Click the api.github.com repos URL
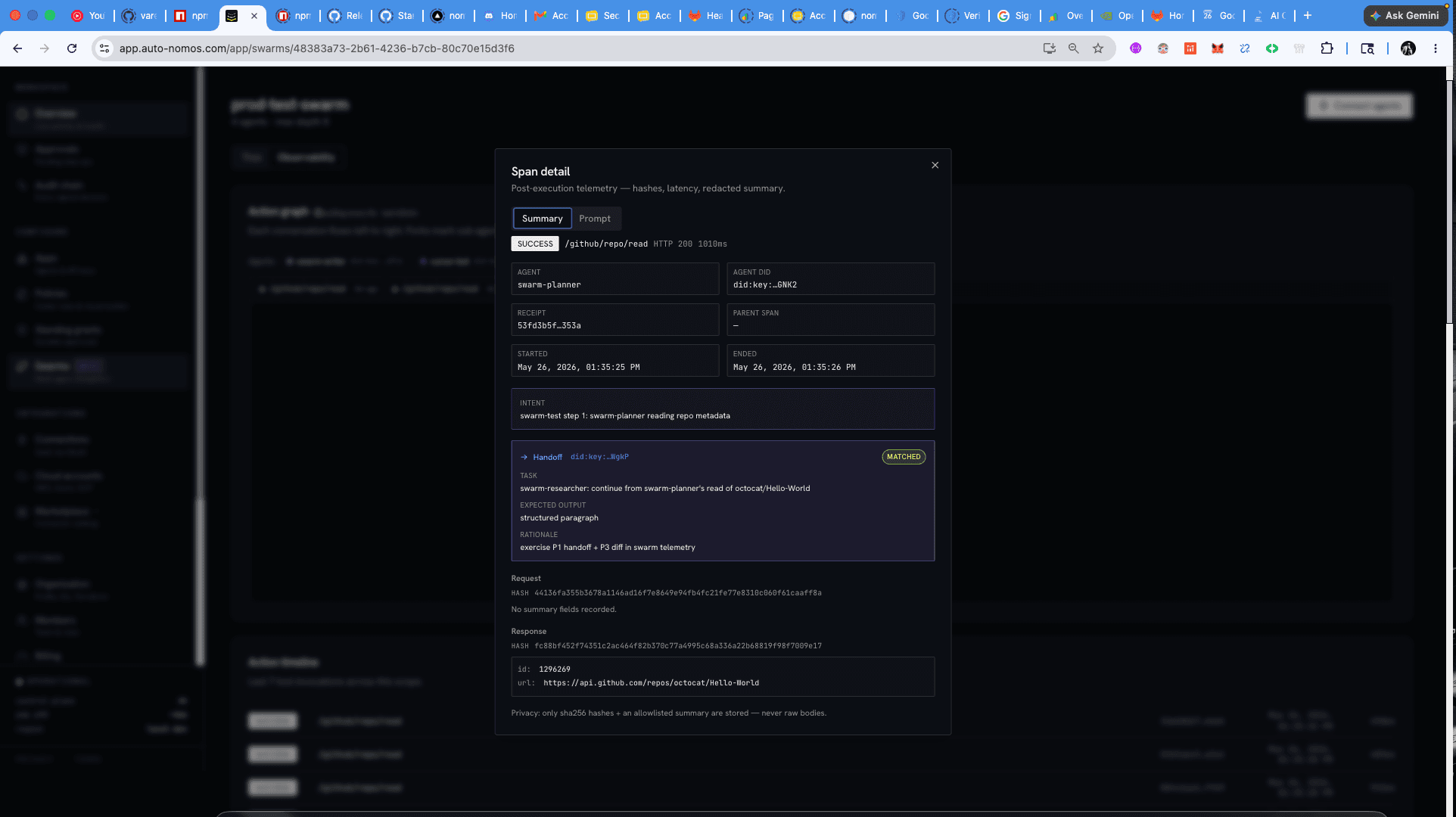Image resolution: width=1456 pixels, height=817 pixels. [651, 683]
